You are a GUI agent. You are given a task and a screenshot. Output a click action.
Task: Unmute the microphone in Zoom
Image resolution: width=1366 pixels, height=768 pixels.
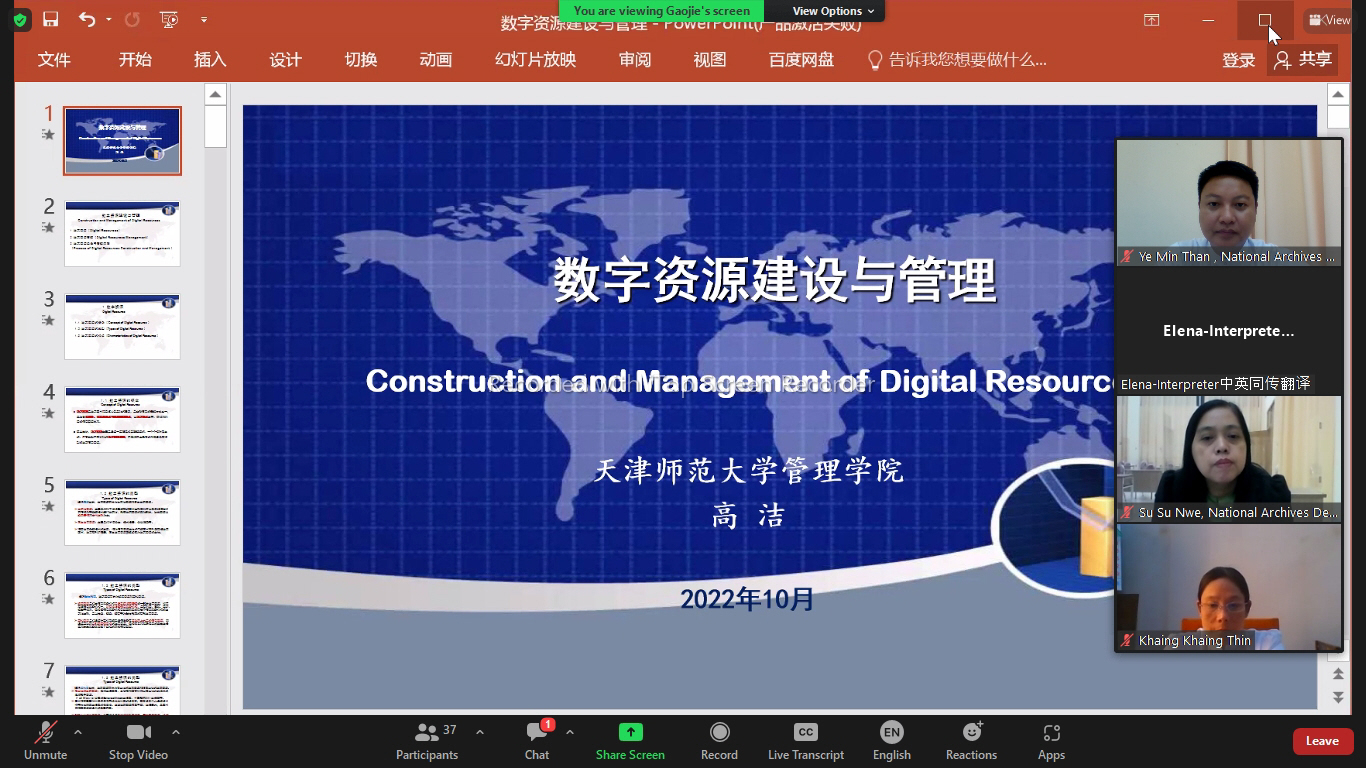[x=45, y=741]
